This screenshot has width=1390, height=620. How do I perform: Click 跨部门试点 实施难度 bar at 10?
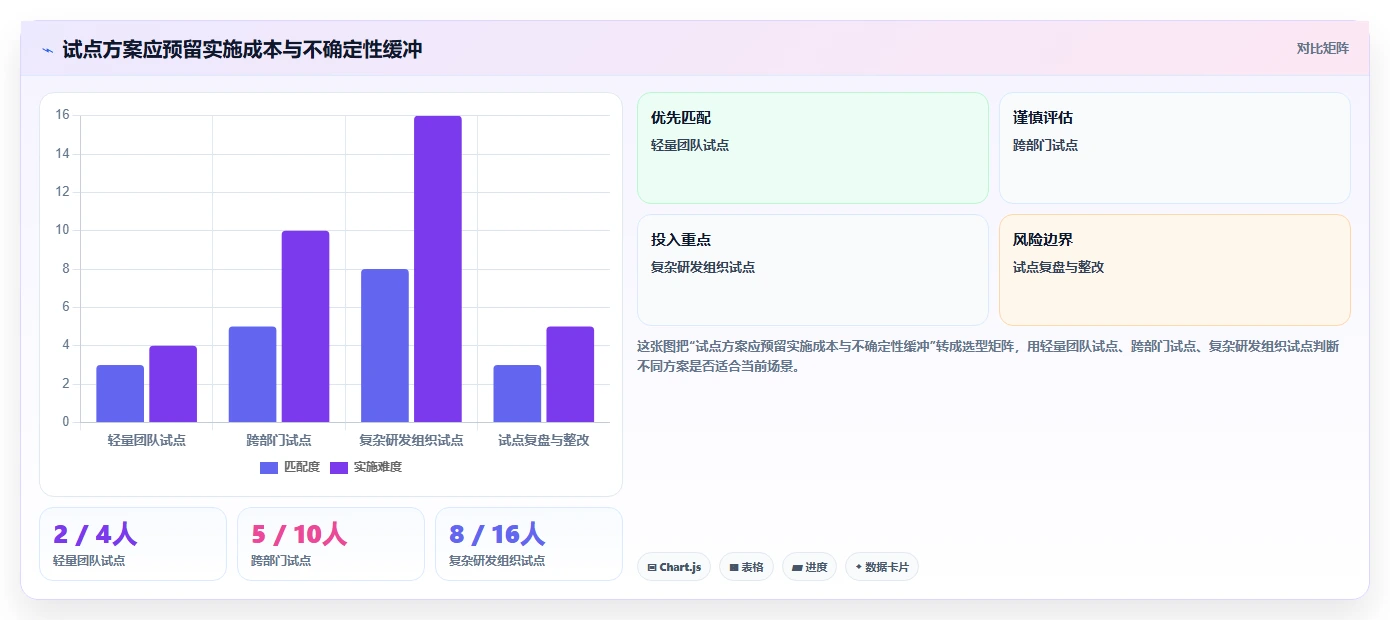(x=305, y=327)
